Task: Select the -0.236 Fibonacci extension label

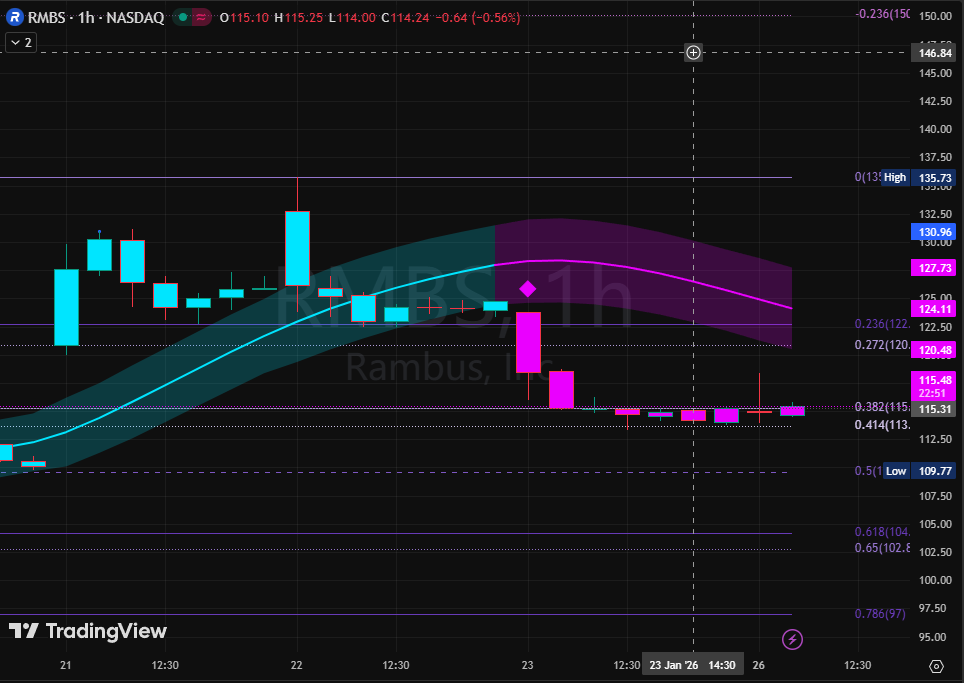Action: [882, 14]
